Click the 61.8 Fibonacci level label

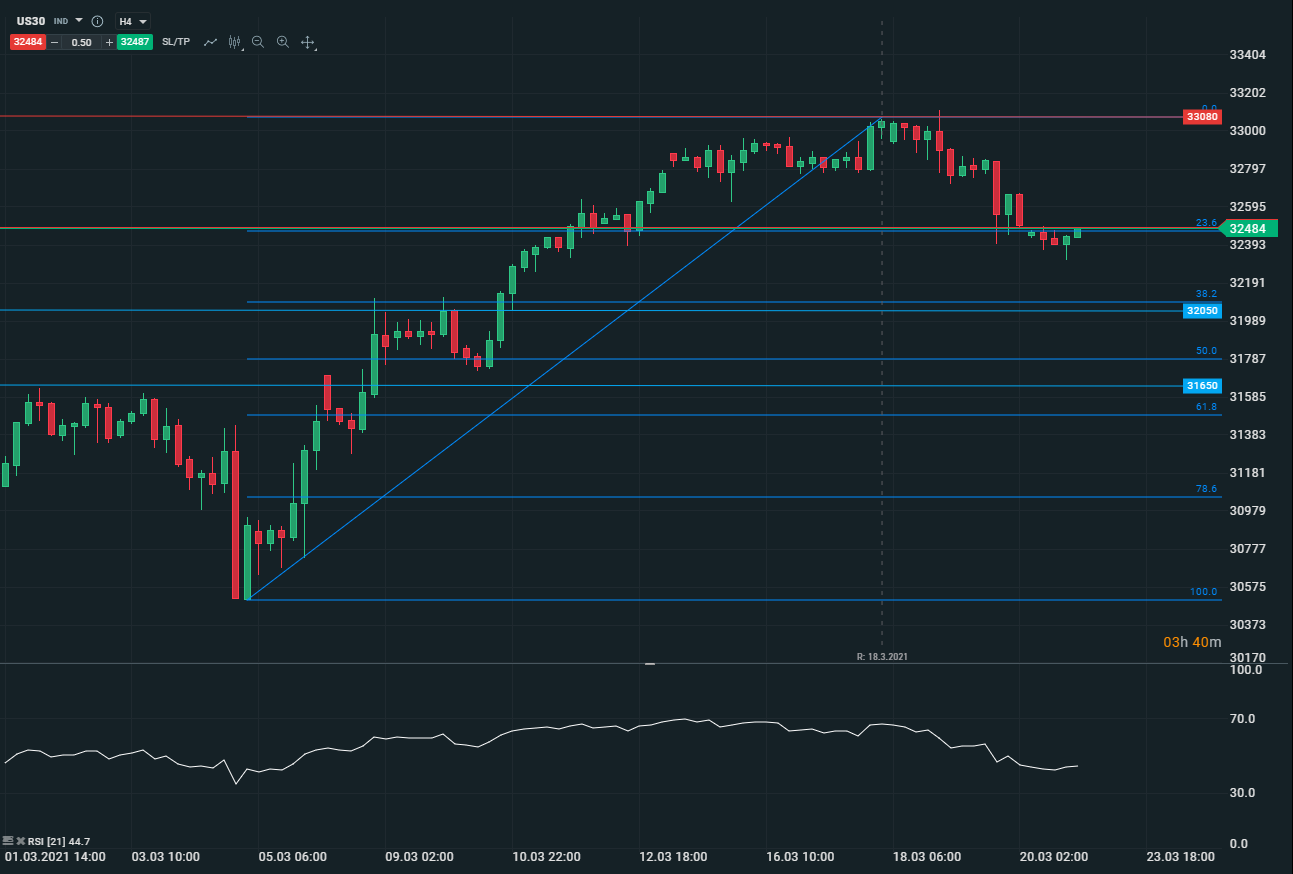coord(1206,407)
